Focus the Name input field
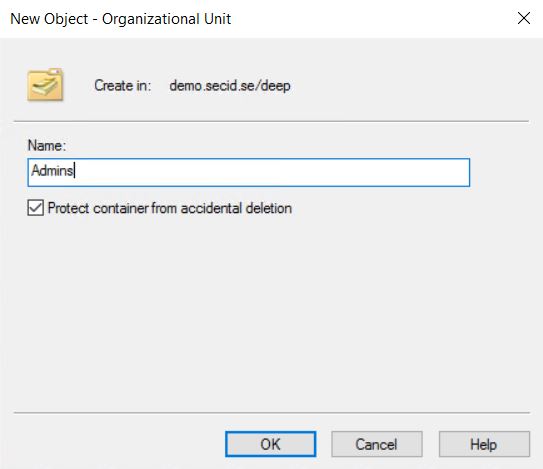Viewport: 543px width, 469px height. pyautogui.click(x=249, y=172)
